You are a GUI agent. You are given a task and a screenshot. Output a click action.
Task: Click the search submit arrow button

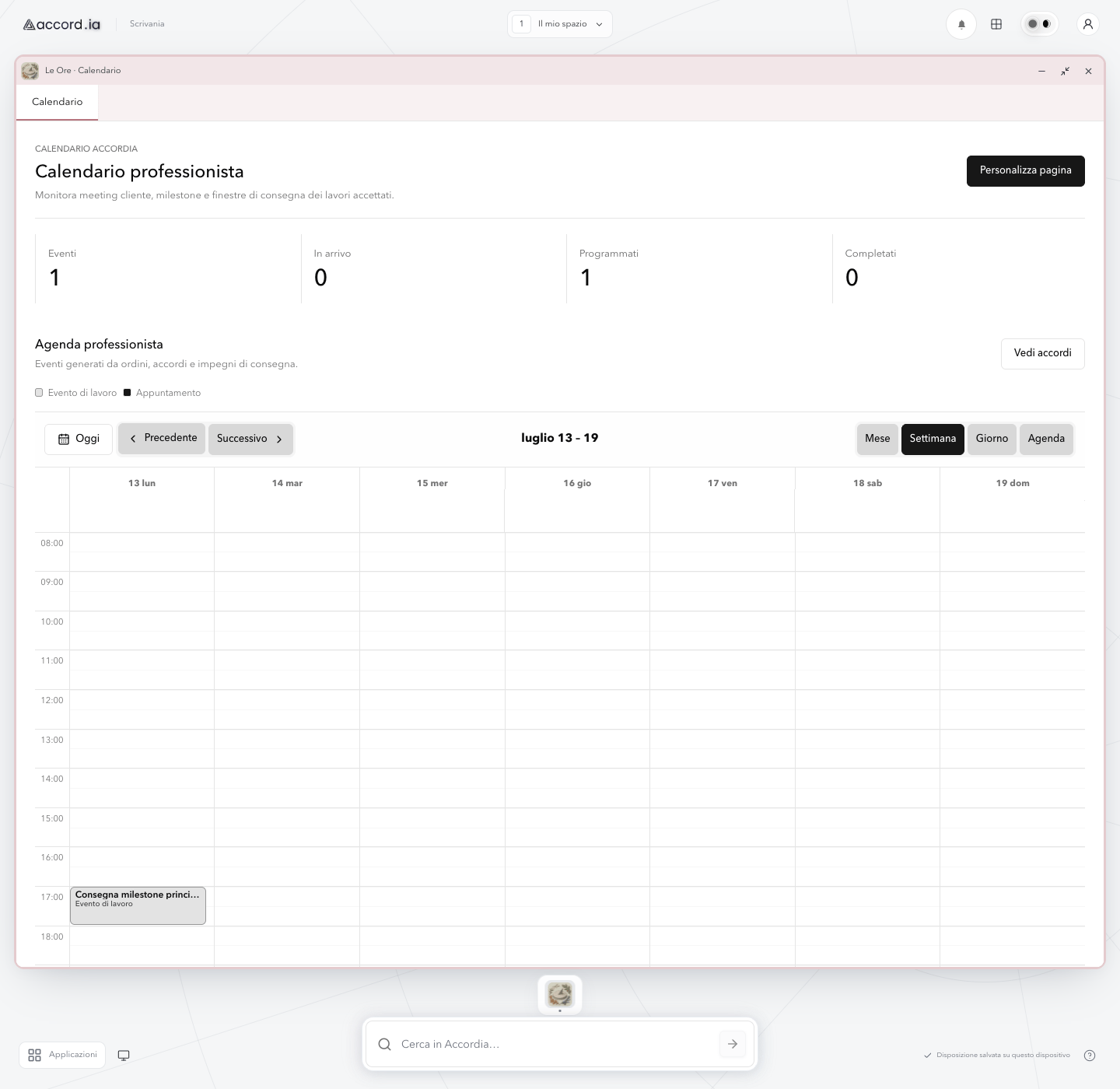733,1044
